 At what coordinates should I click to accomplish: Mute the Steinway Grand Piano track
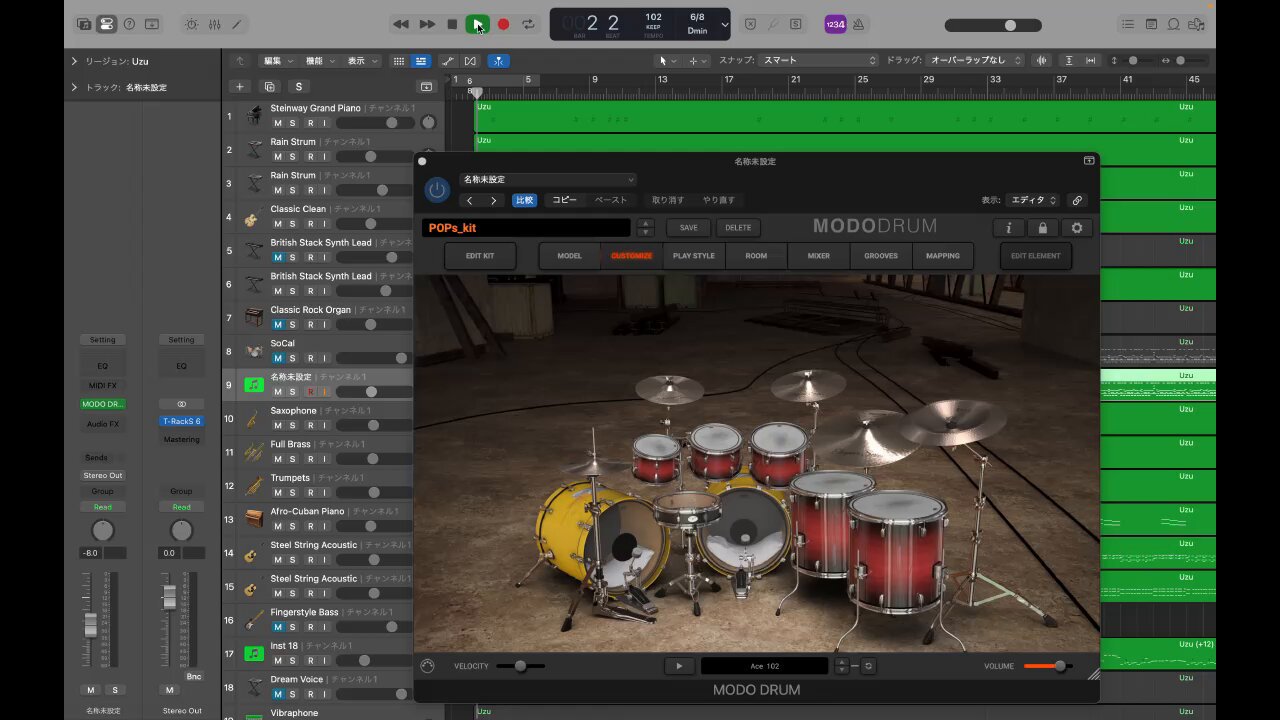point(278,123)
